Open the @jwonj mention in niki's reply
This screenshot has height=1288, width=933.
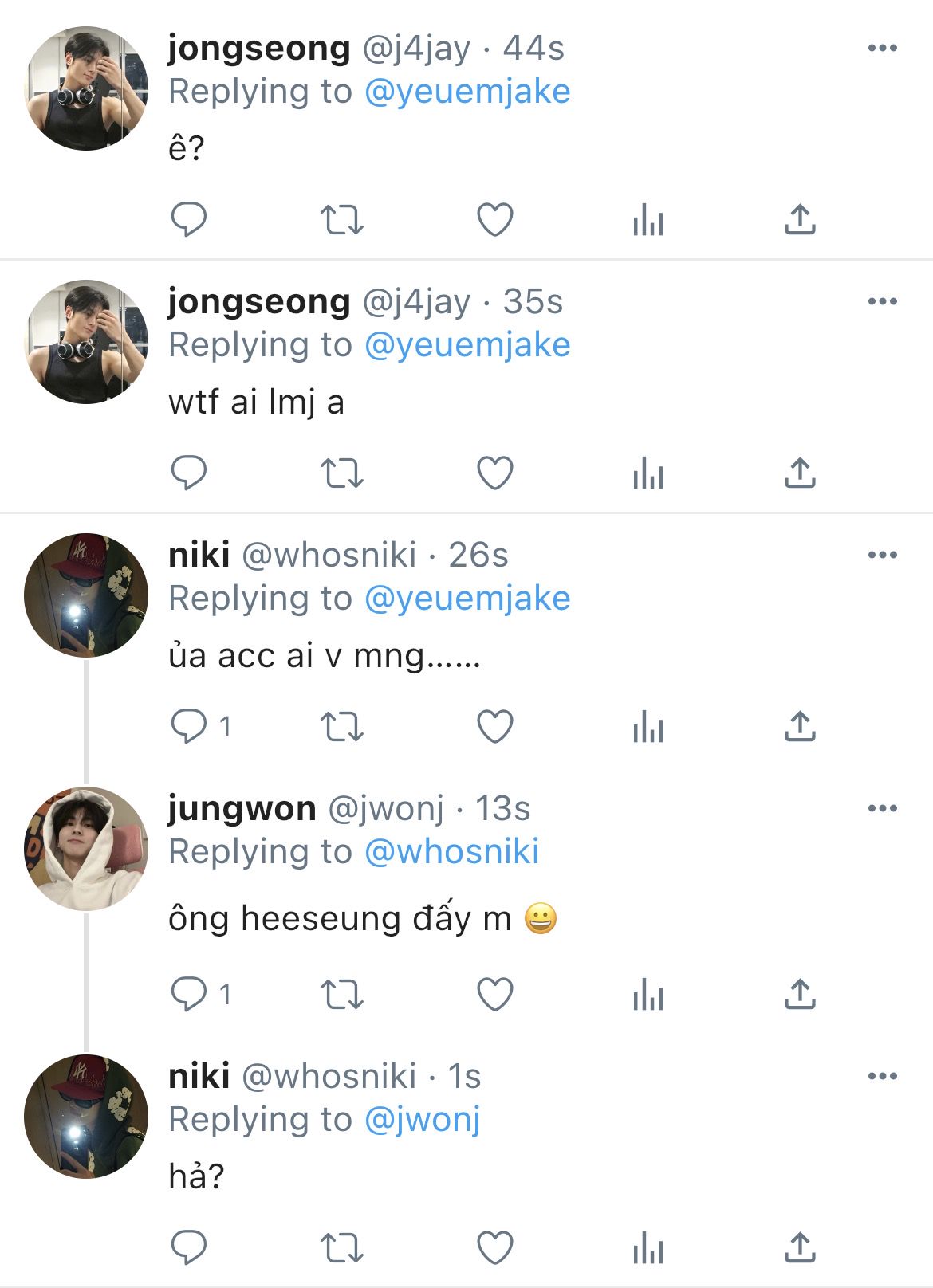423,1120
